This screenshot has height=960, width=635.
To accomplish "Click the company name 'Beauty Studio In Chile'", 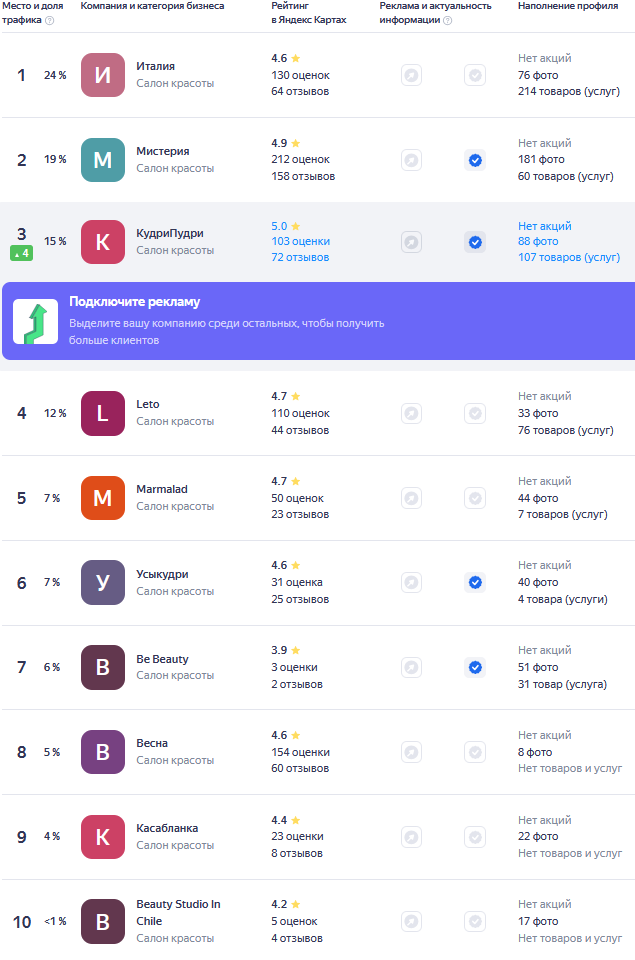I will tap(178, 912).
